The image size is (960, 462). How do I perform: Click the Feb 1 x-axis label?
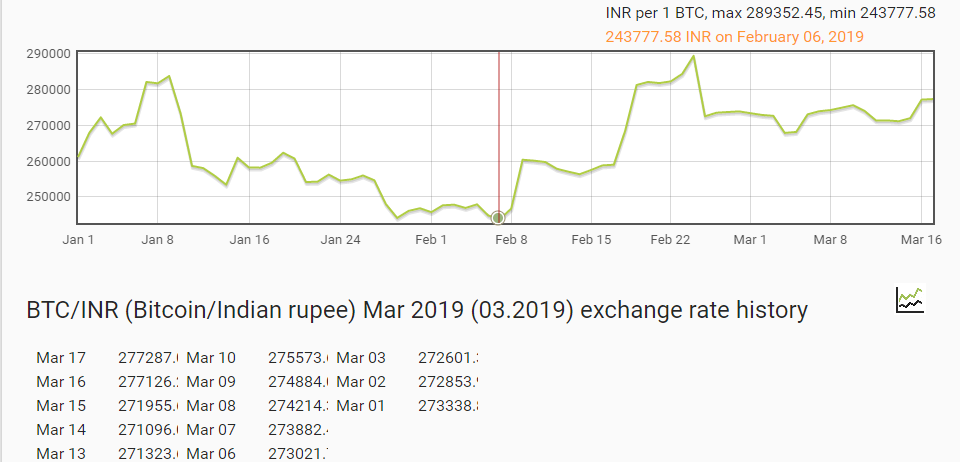[431, 240]
